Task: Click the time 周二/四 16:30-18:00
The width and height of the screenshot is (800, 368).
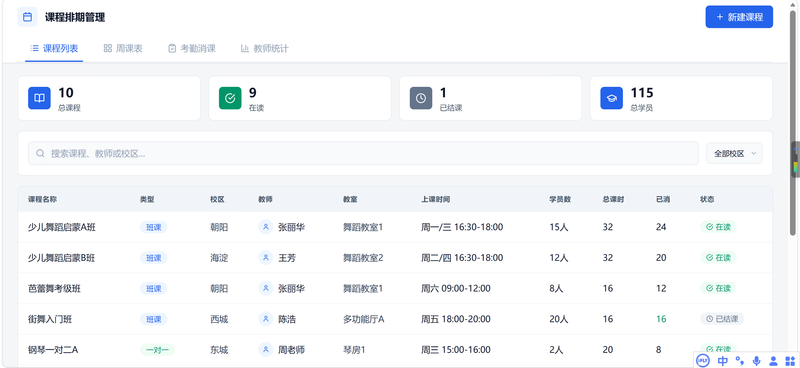Action: point(462,258)
